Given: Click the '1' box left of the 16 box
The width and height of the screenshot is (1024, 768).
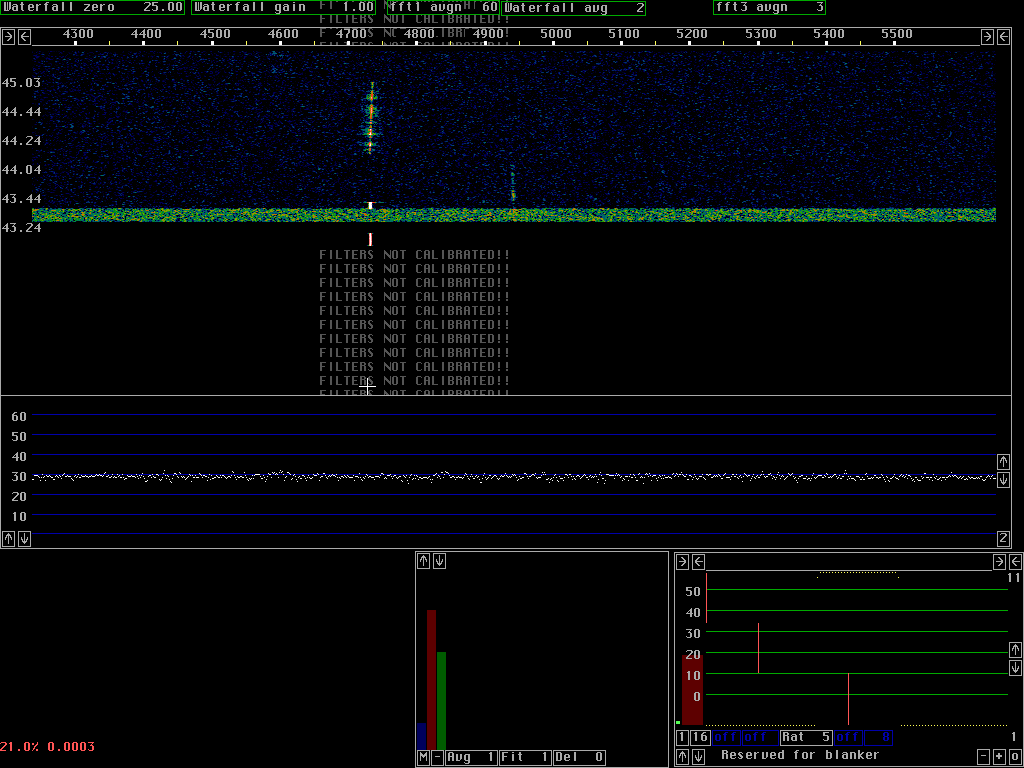Looking at the screenshot, I should [682, 738].
